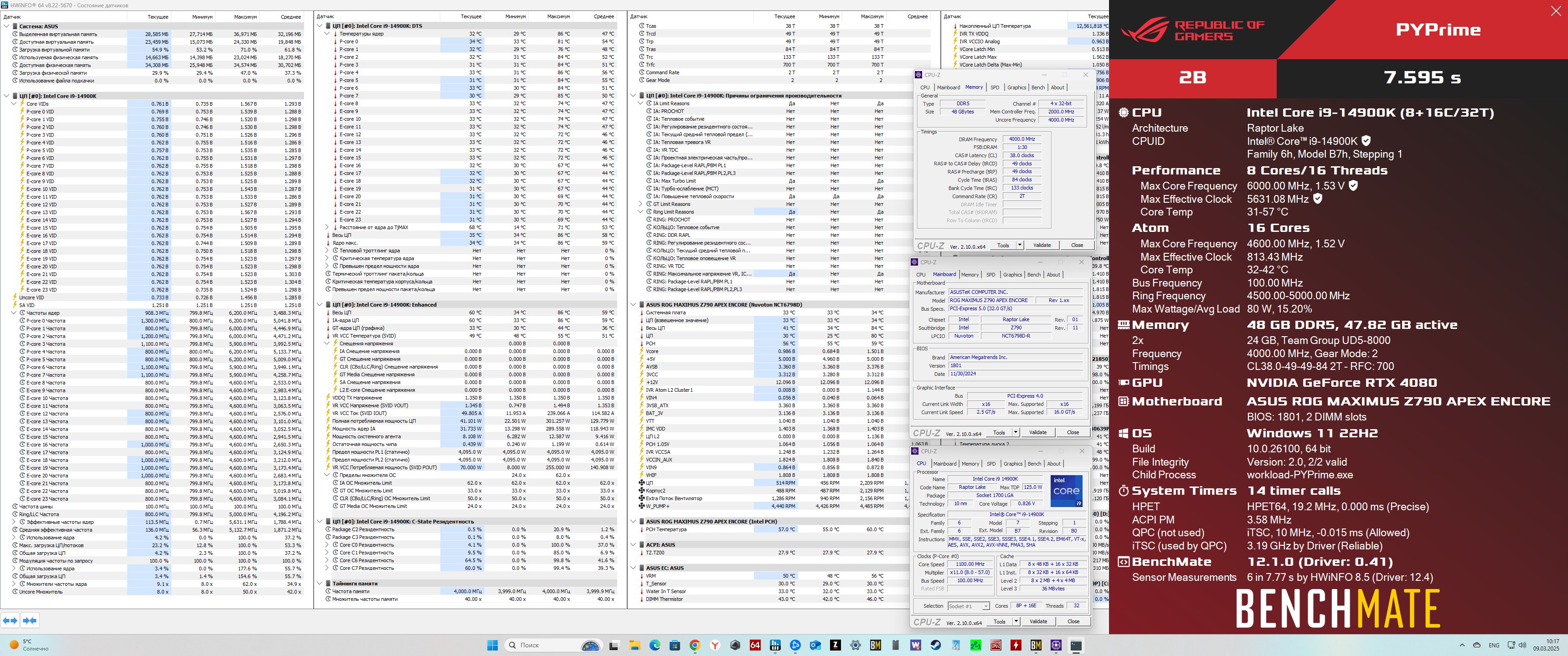Switch to Memory tab in CPU-Z CPU window
The image size is (1568, 656).
point(970,464)
